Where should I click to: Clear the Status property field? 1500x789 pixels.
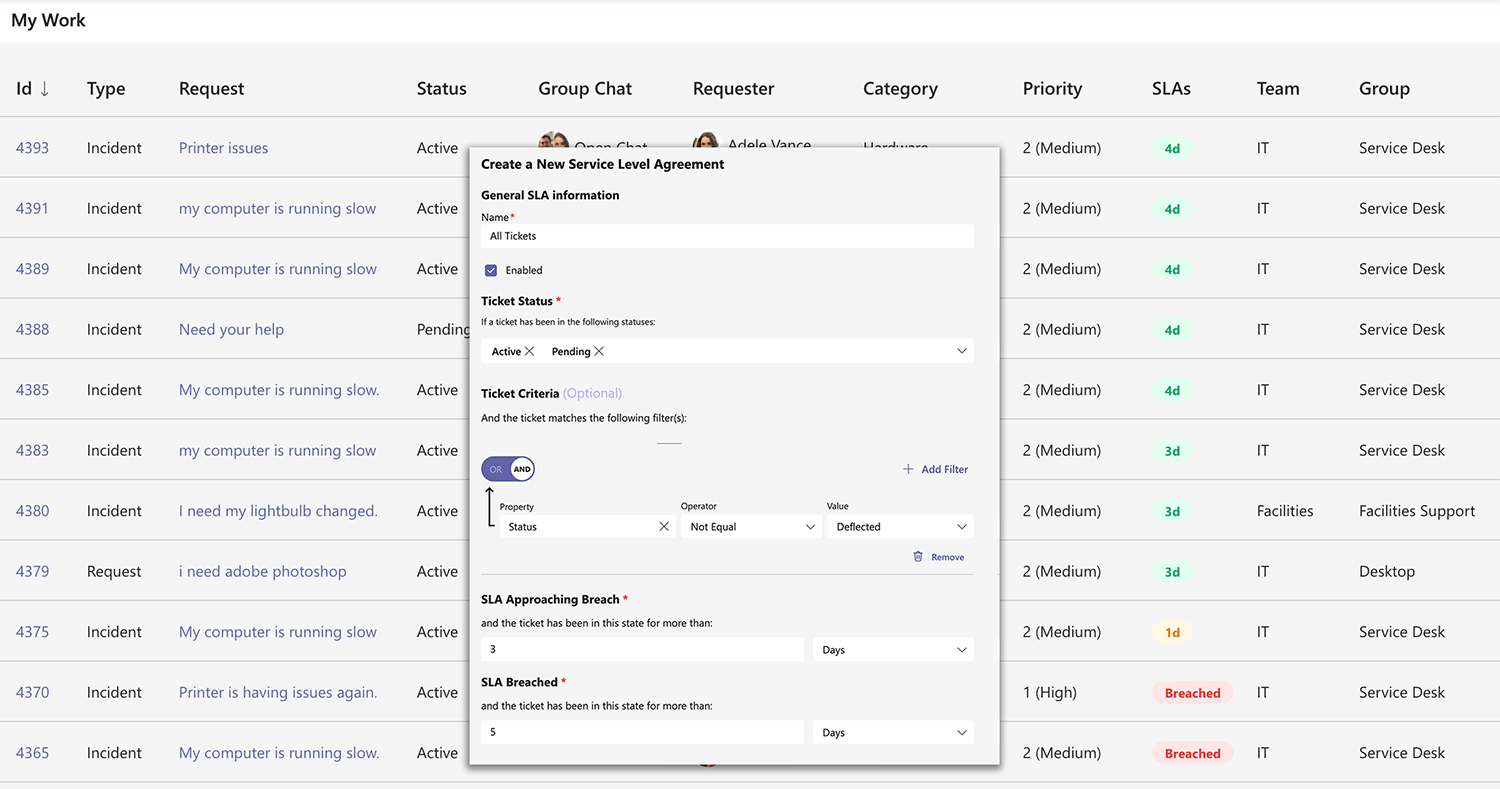[664, 527]
